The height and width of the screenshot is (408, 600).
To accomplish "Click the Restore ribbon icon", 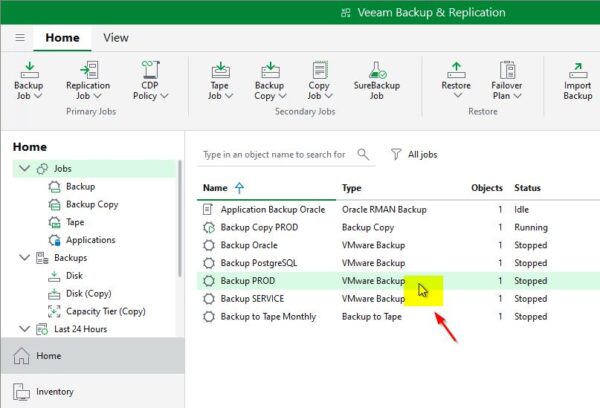I will point(456,70).
